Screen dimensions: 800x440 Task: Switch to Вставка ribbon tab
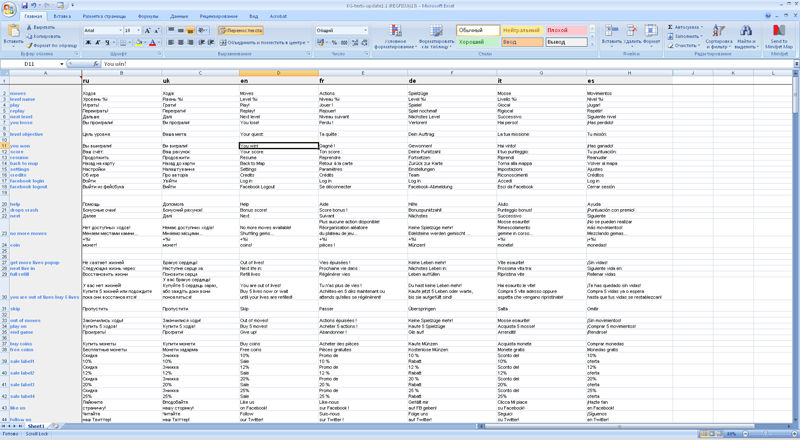pyautogui.click(x=62, y=16)
